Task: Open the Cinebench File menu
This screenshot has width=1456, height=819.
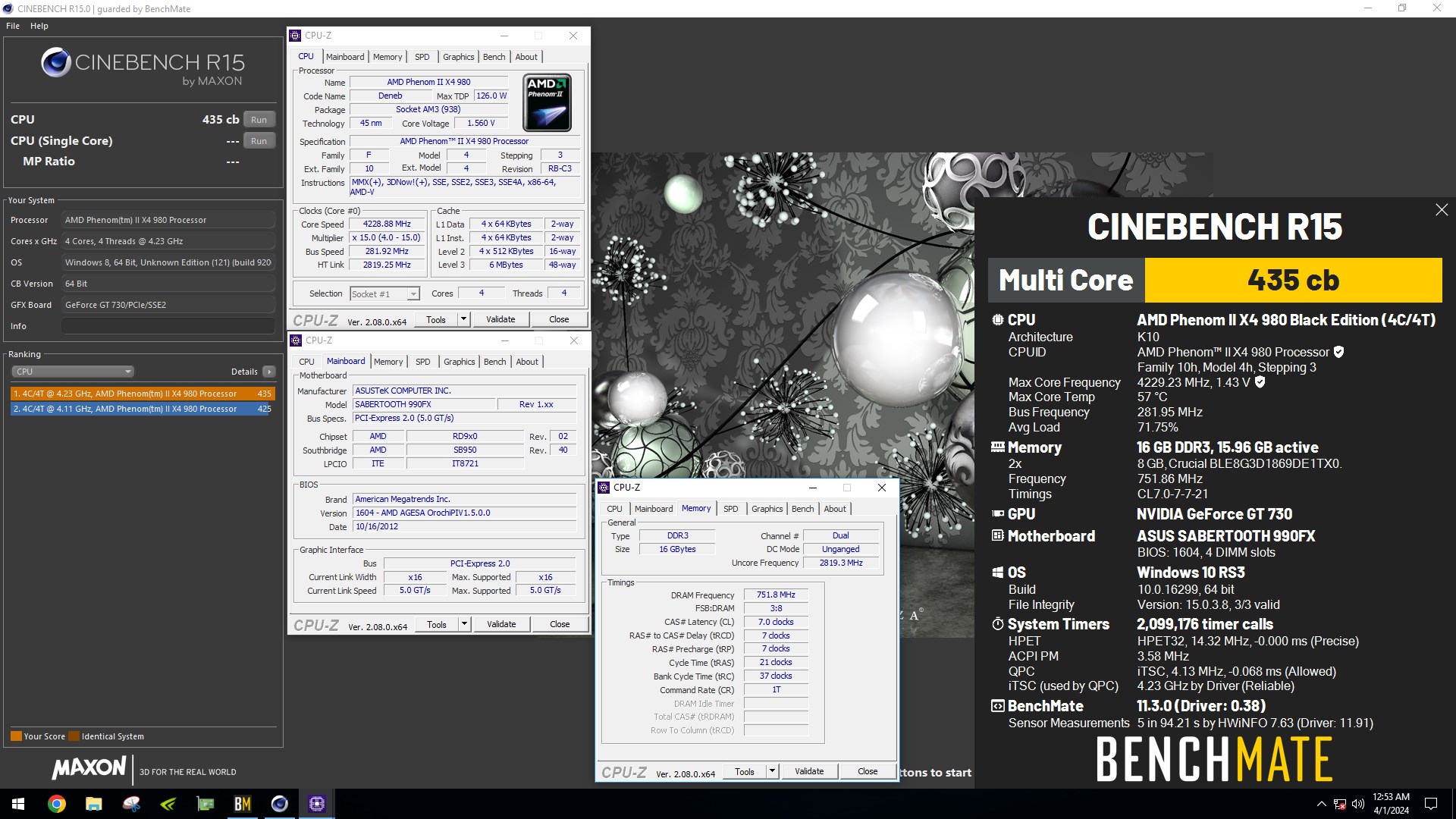Action: tap(13, 26)
